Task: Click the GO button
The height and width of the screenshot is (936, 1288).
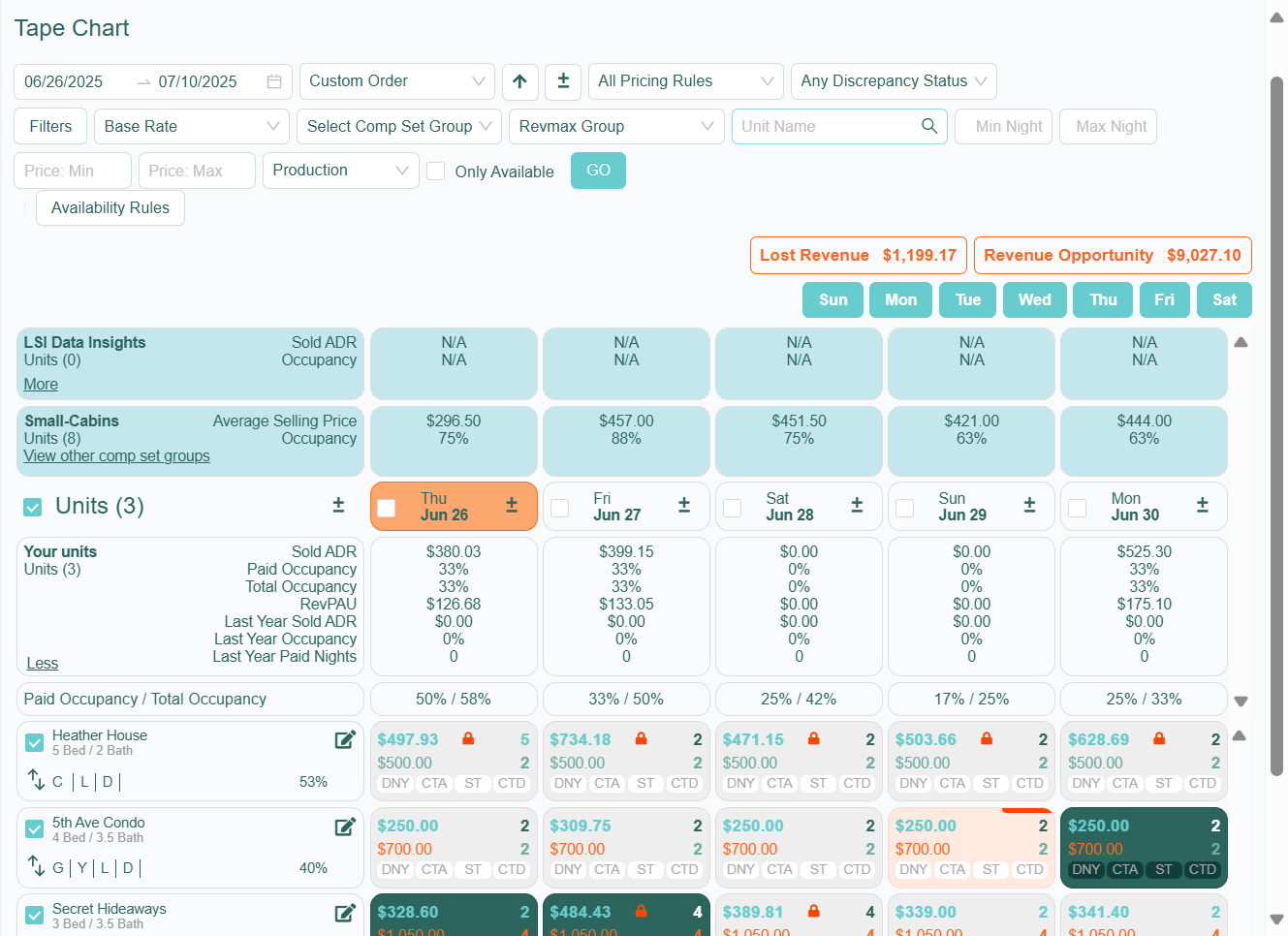Action: (x=598, y=171)
